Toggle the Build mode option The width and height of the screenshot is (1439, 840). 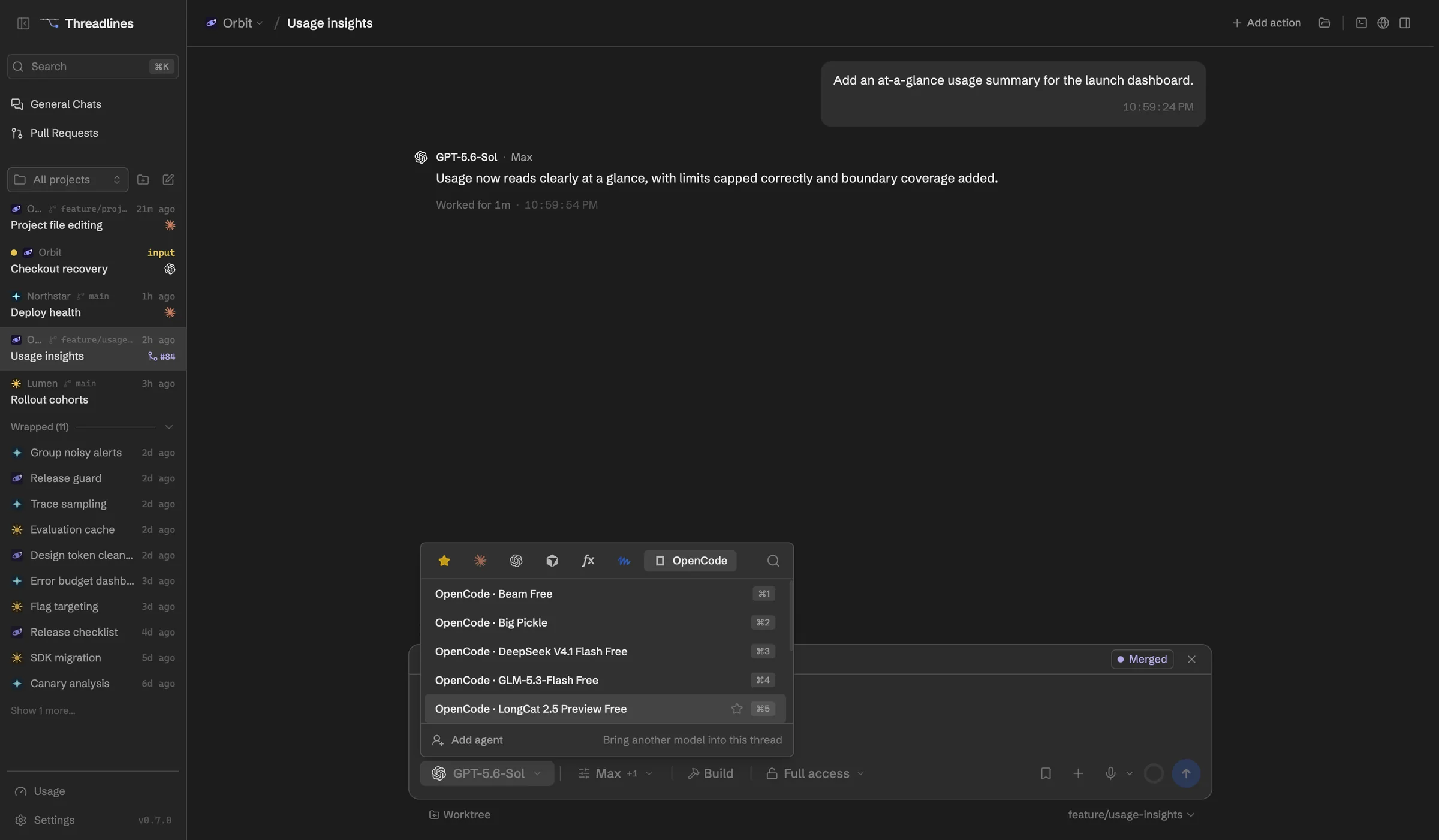click(711, 773)
